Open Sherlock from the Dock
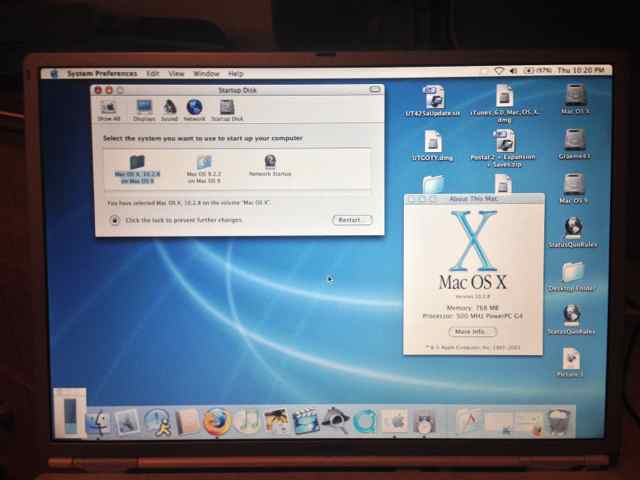 tap(335, 421)
